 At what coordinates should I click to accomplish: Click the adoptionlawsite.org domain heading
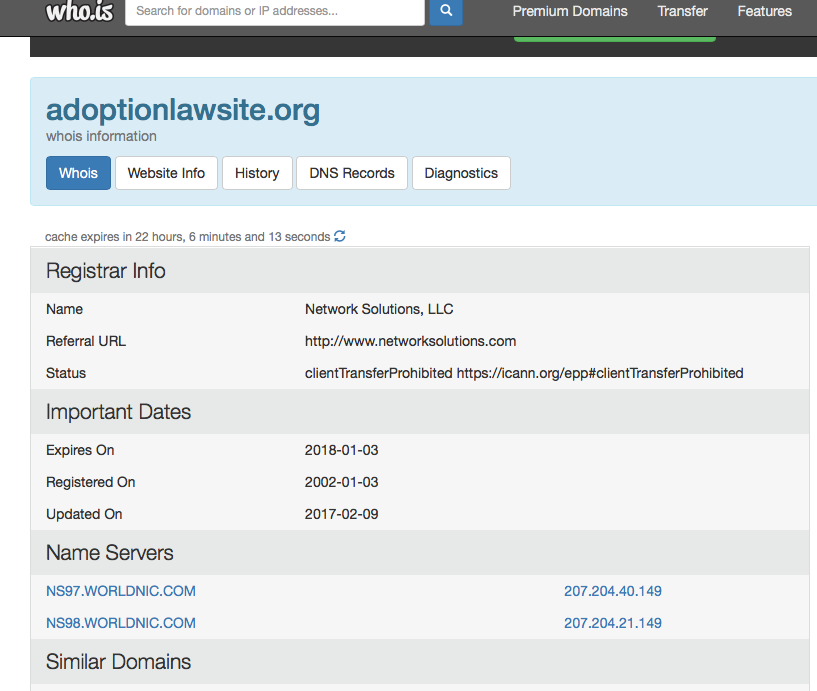183,109
